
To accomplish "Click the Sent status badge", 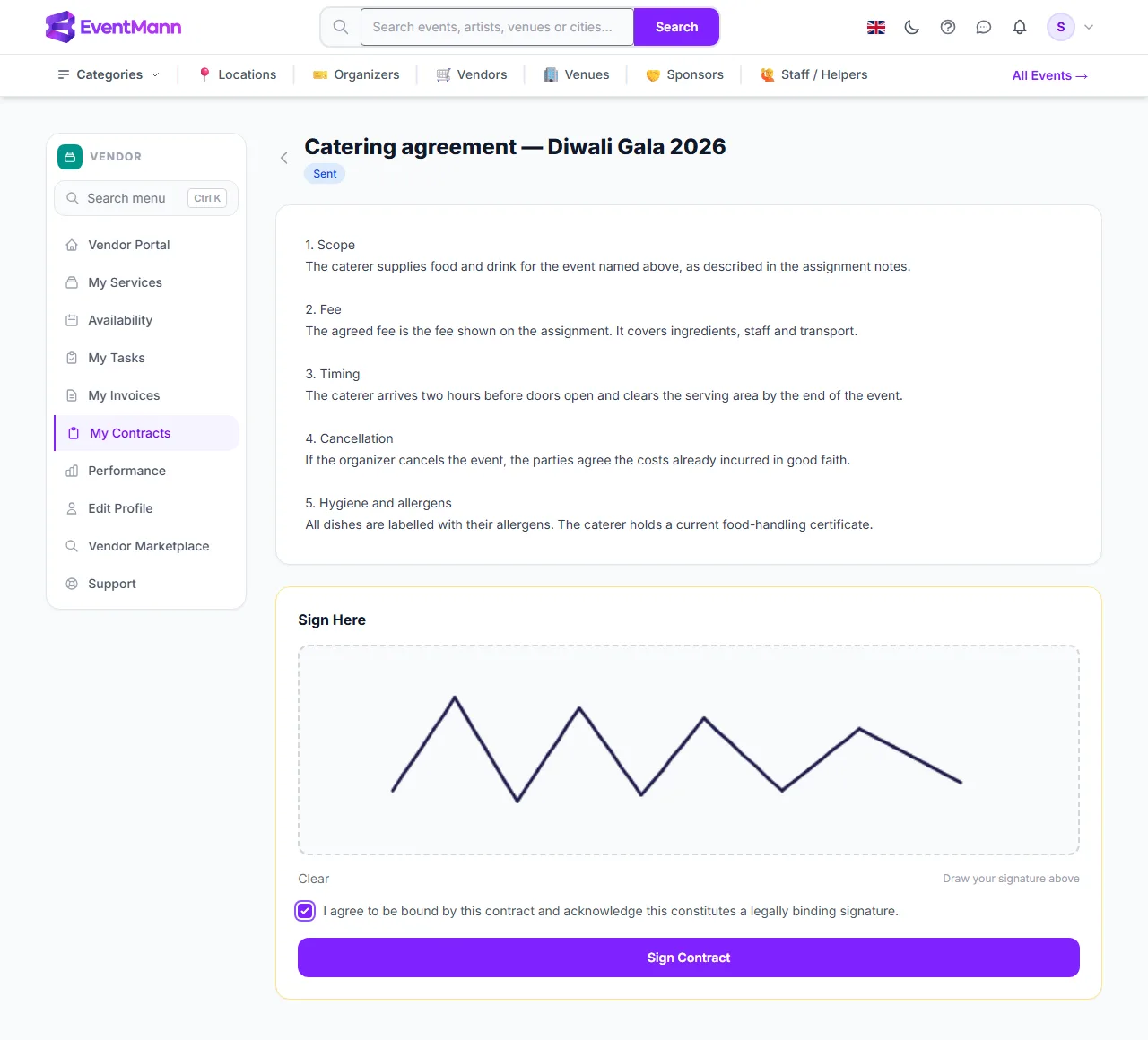I will tap(325, 174).
